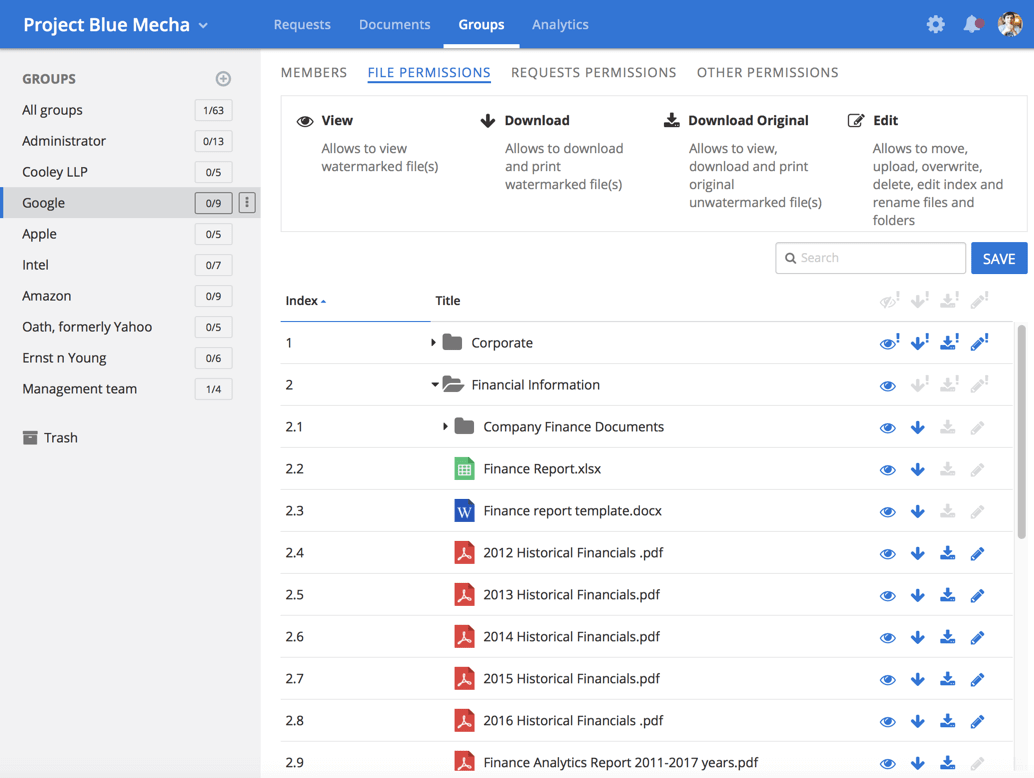Viewport: 1034px width, 778px height.
Task: Toggle view eye for Finance Report.xlsx
Action: pyautogui.click(x=888, y=470)
